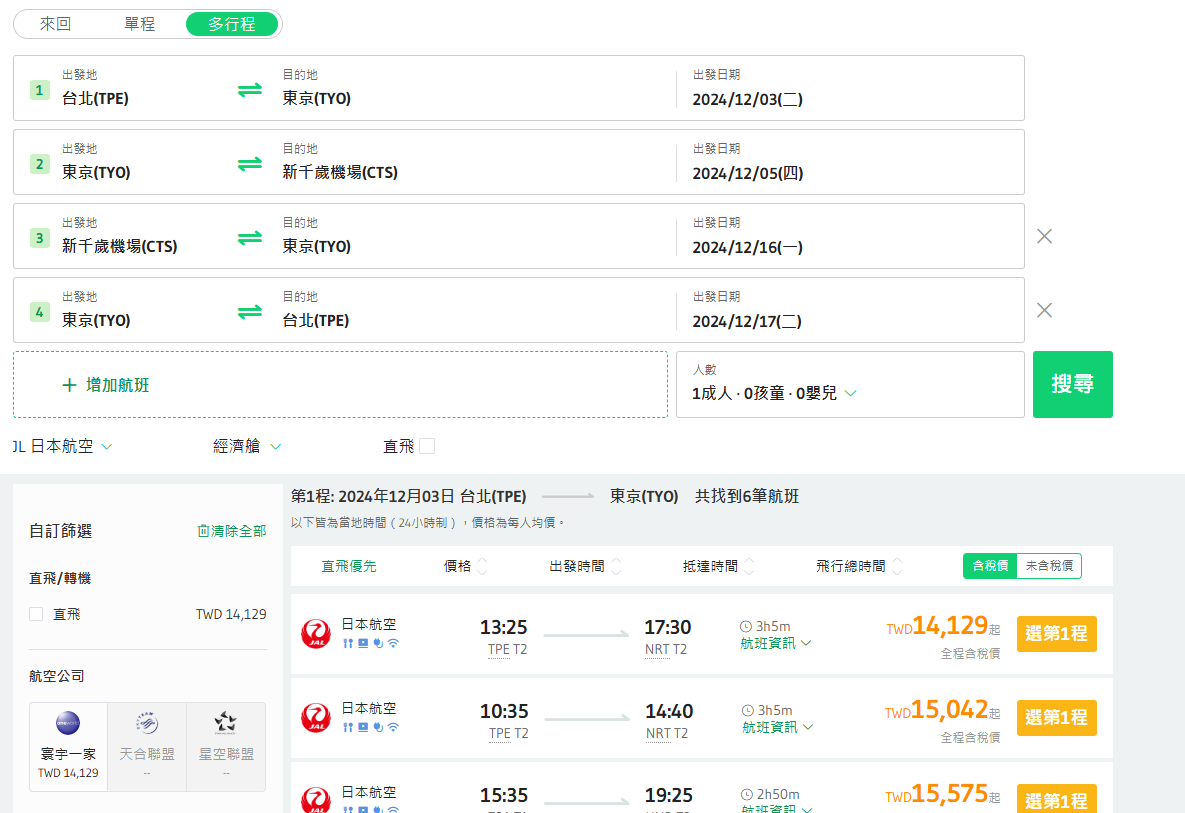
Task: Swap origin and destination for leg 4
Action: 249,312
